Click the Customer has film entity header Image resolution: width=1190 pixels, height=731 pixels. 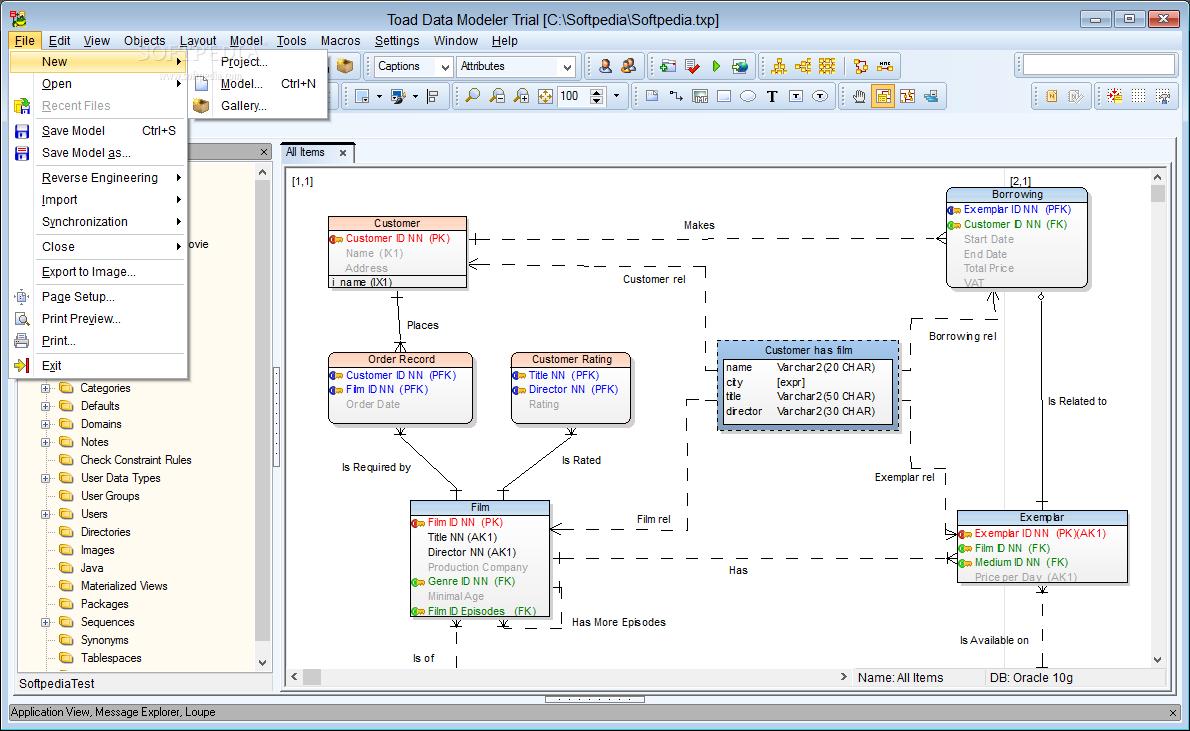808,350
